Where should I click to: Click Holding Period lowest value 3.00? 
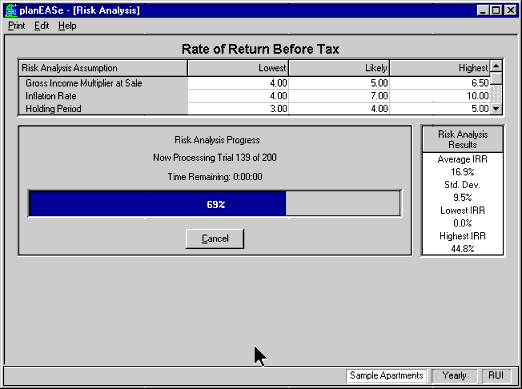tap(238, 109)
